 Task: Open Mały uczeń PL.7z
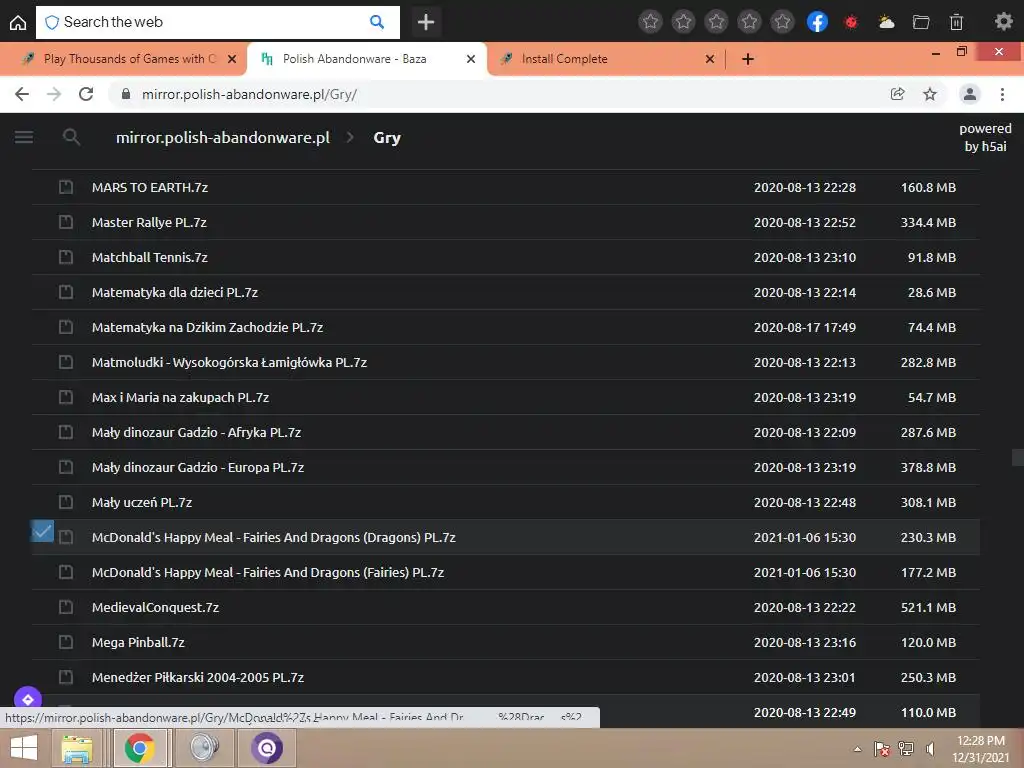(505, 502)
